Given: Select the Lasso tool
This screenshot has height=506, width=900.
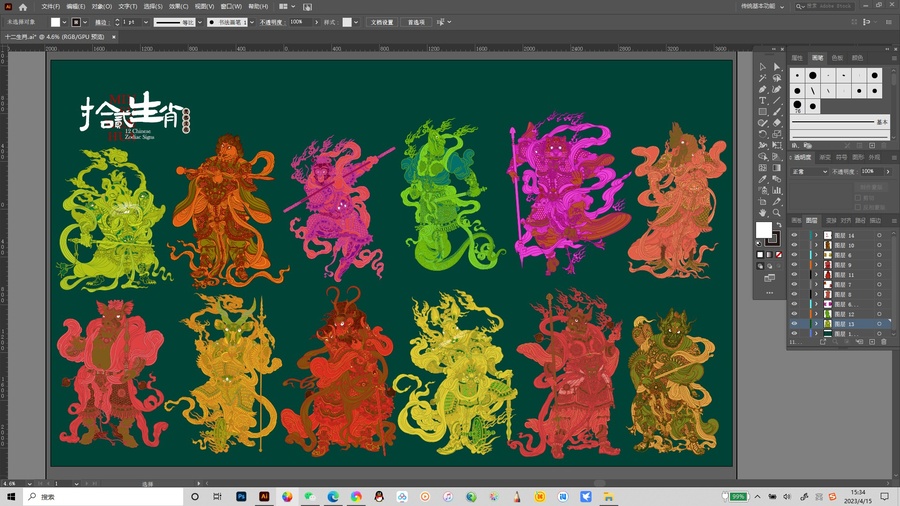Looking at the screenshot, I should point(777,78).
